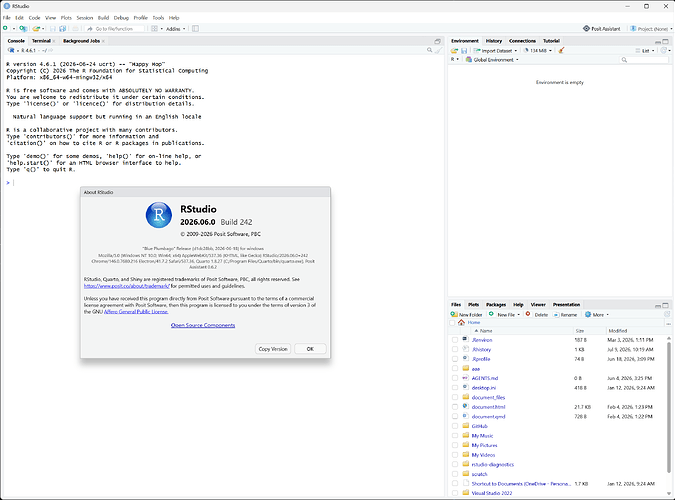The height and width of the screenshot is (500, 675).
Task: Open the Global Environment dropdown
Action: 492,60
